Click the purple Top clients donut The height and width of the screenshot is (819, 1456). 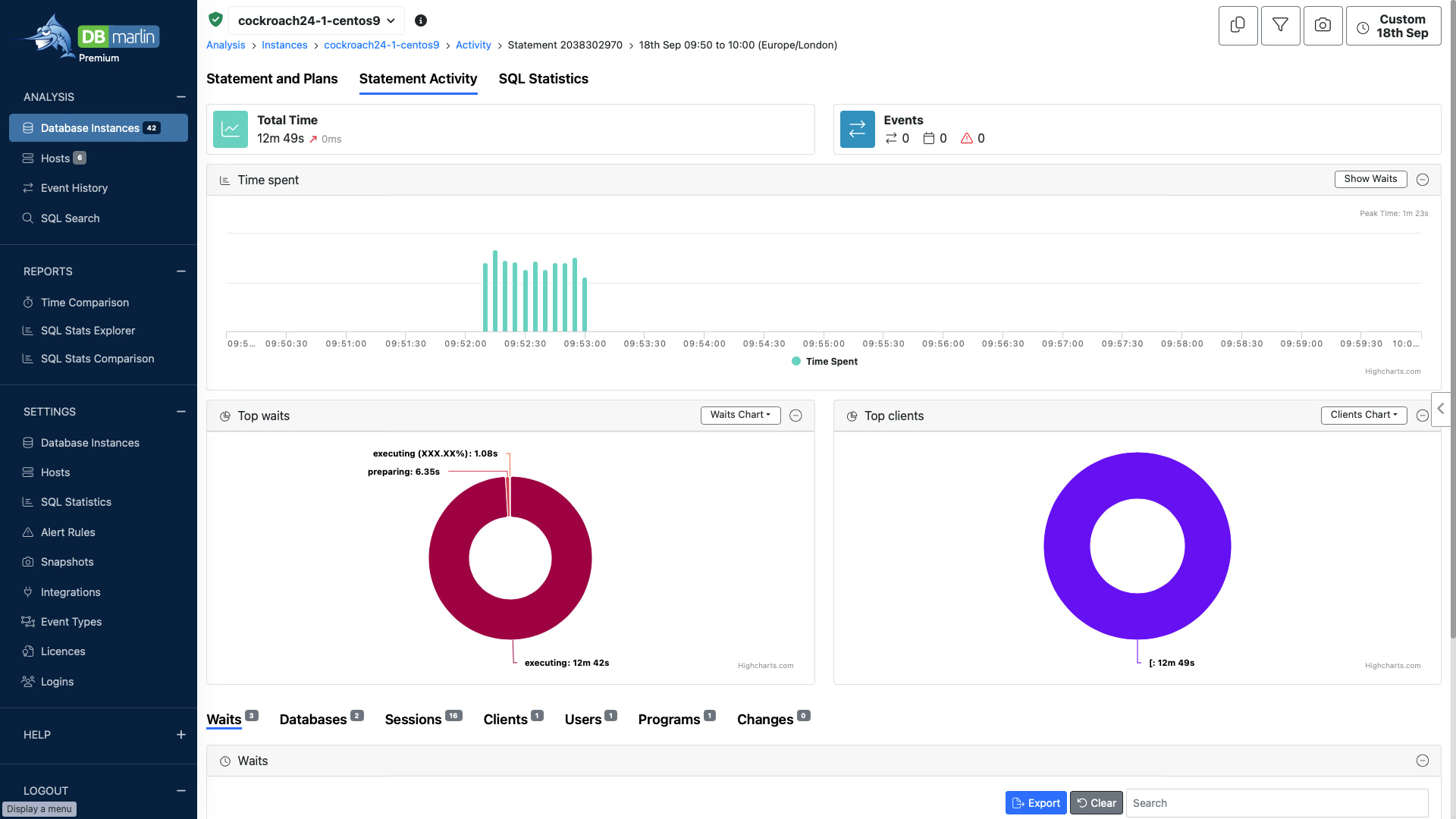(1137, 617)
